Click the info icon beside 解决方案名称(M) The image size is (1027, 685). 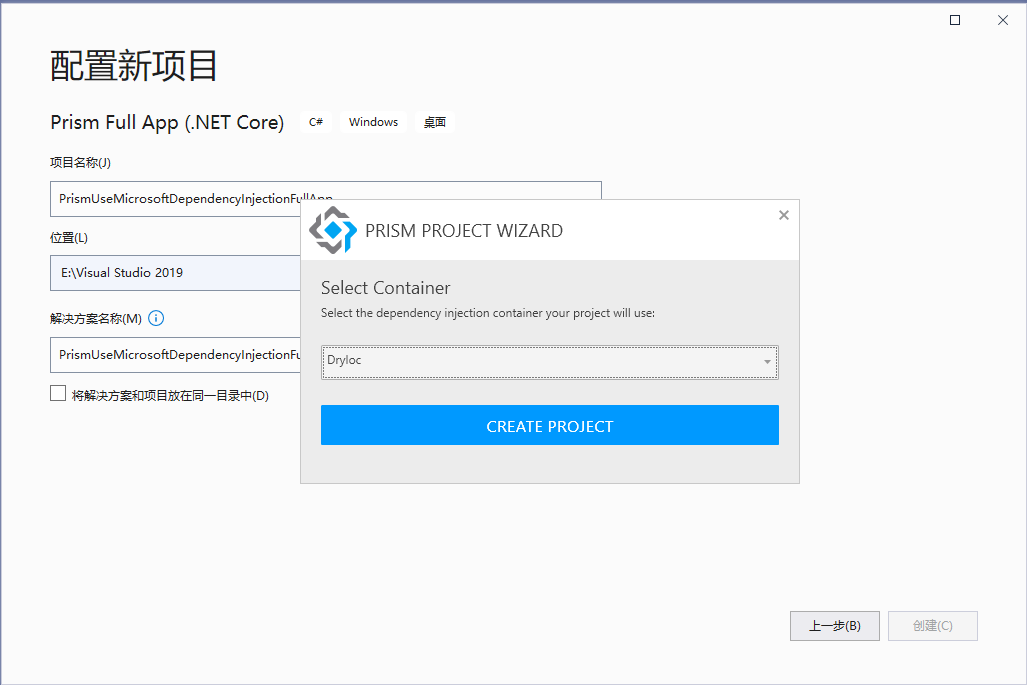click(156, 318)
